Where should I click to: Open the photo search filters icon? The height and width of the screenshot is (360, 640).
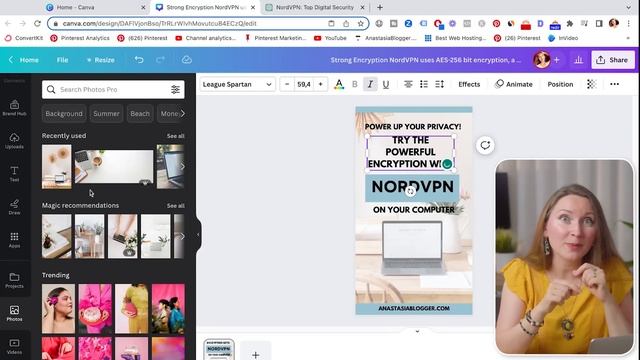(x=176, y=89)
